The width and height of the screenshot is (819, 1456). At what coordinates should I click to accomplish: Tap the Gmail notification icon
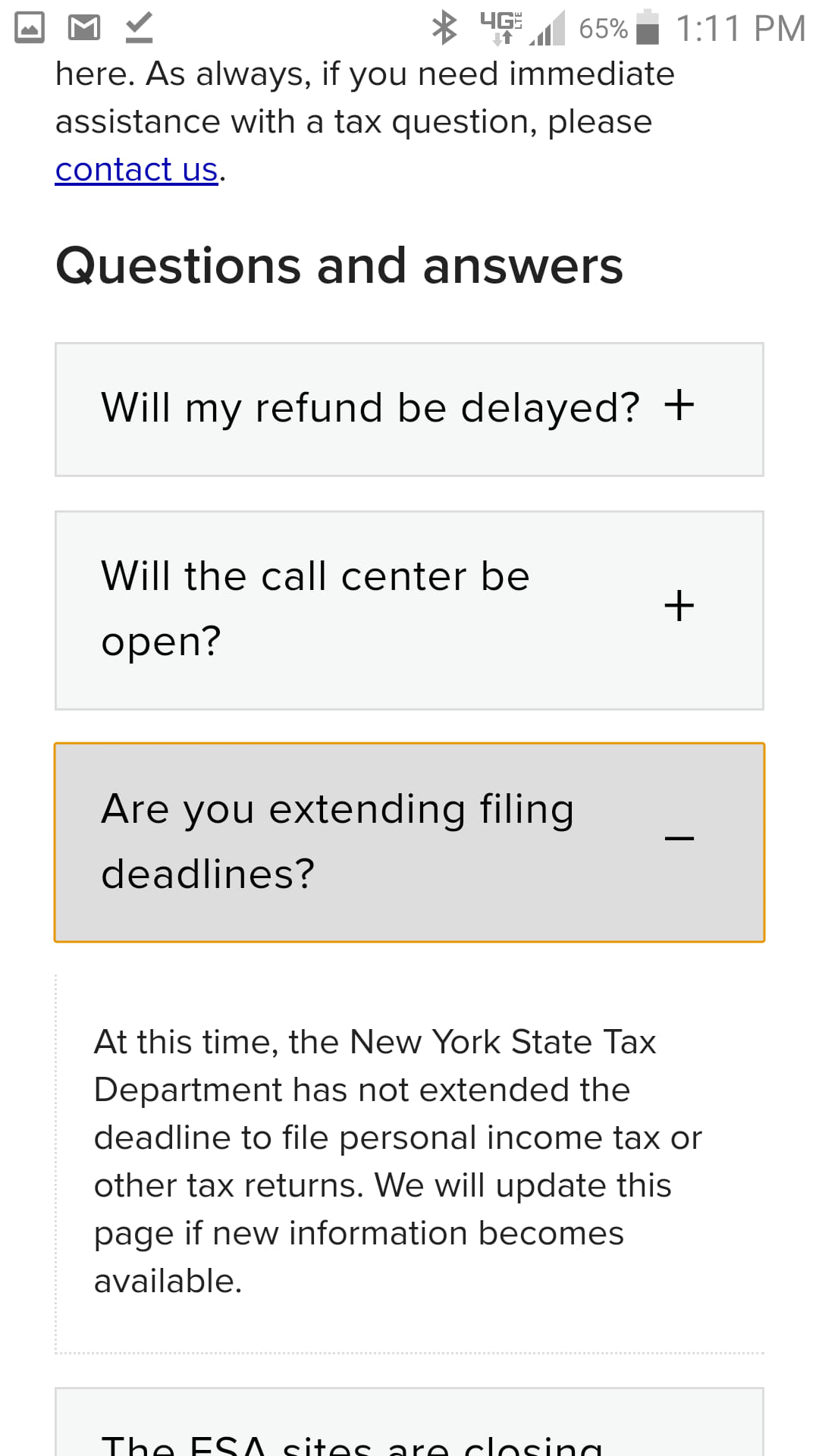(x=84, y=28)
